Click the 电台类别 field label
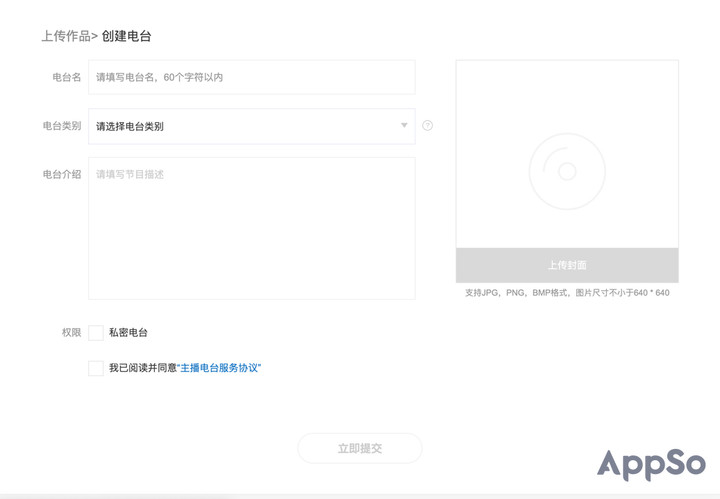The height and width of the screenshot is (499, 720). coord(62,126)
